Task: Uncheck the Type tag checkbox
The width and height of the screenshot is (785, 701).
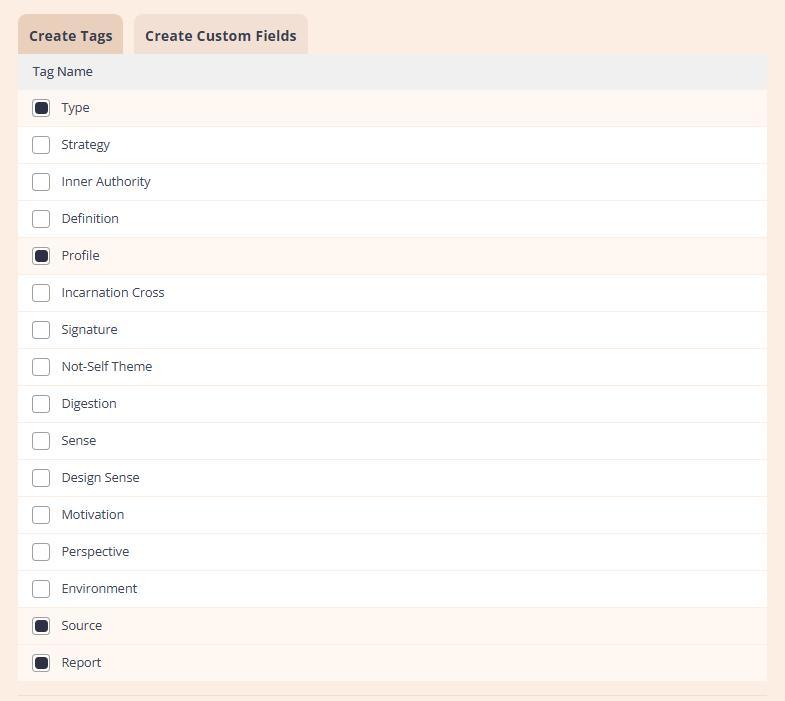Action: 41,108
